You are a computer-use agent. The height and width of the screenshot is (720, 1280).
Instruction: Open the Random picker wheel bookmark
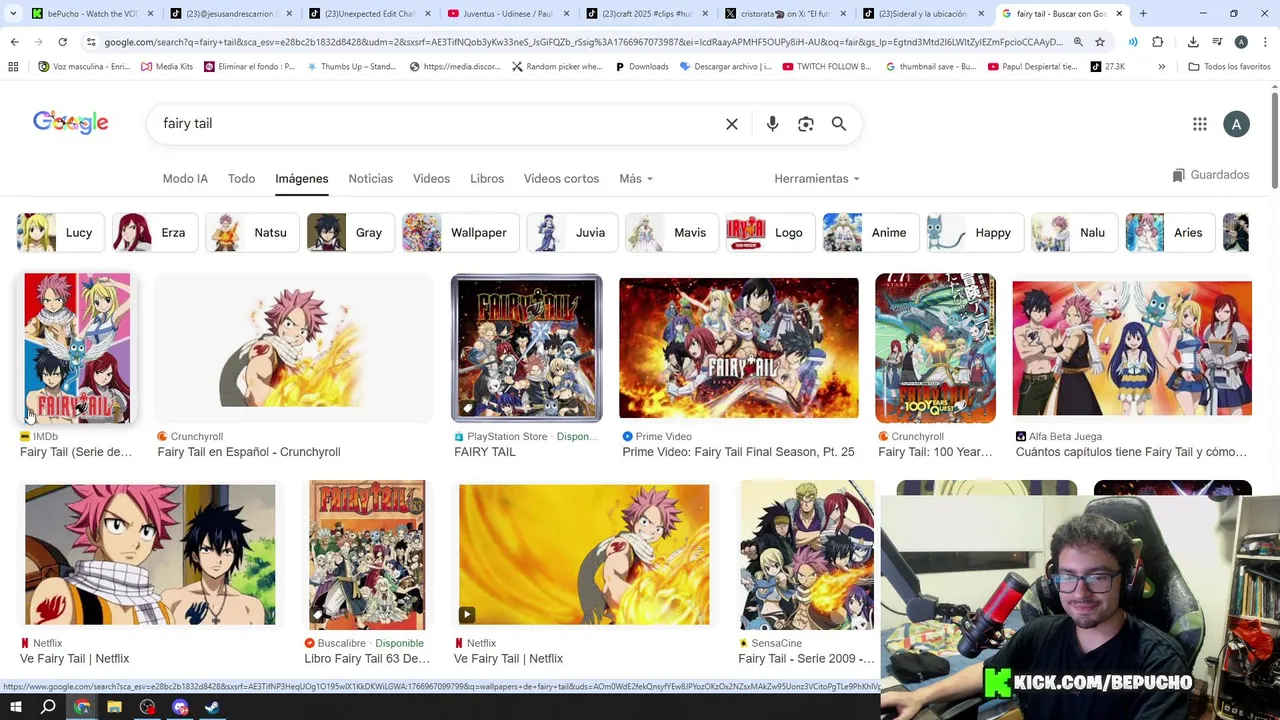(x=557, y=66)
